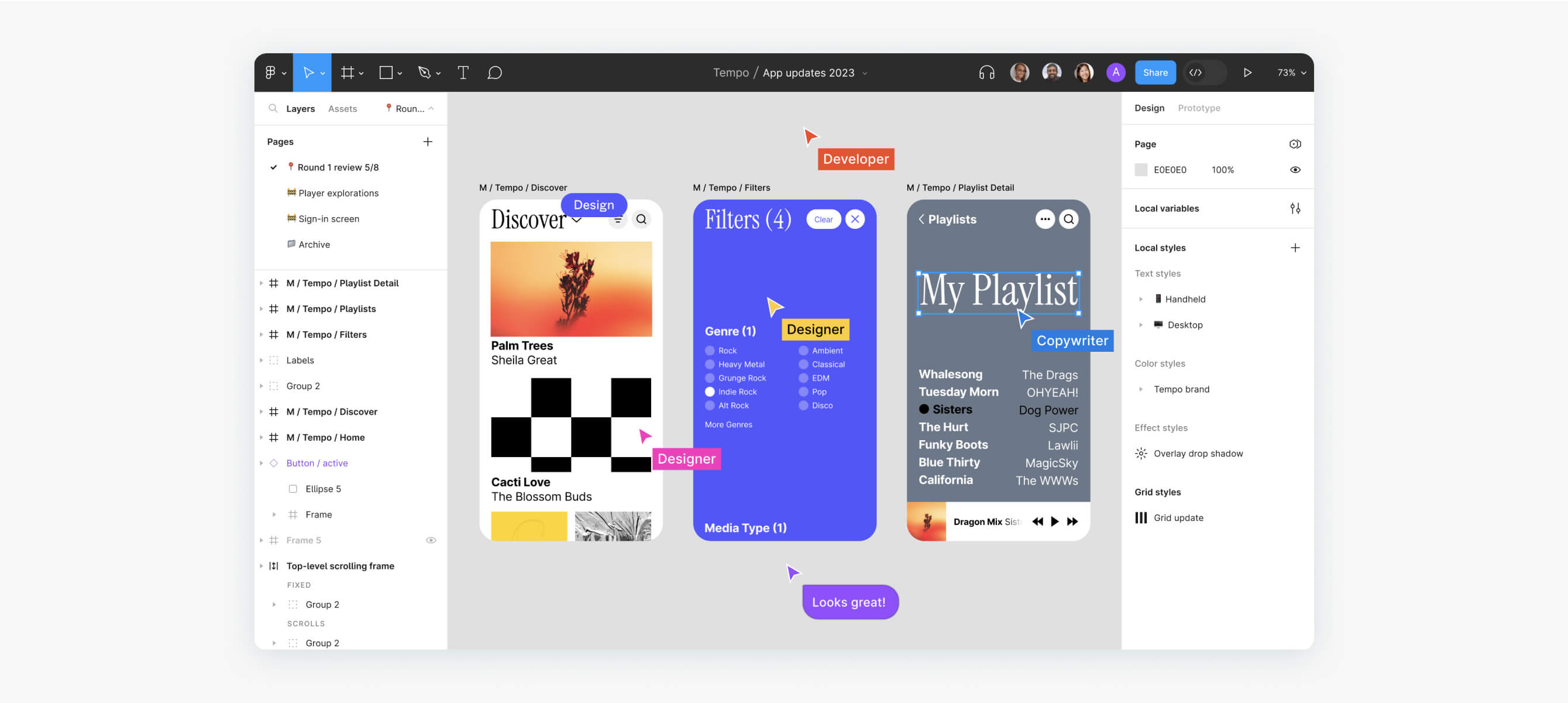Viewport: 1568px width, 703px height.
Task: Select the Text tool in toolbar
Action: click(463, 73)
